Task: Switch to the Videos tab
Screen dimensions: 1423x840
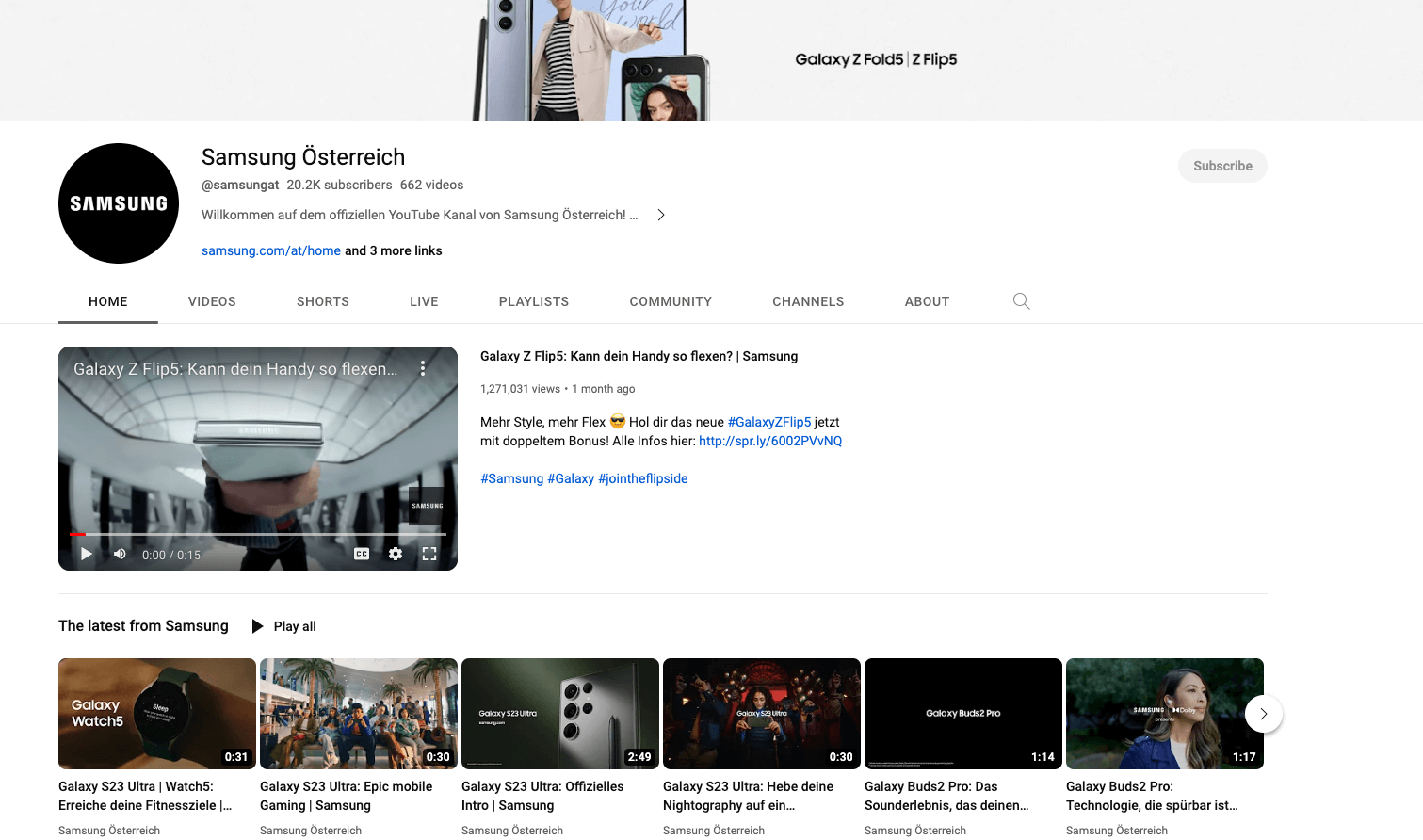Action: [212, 301]
